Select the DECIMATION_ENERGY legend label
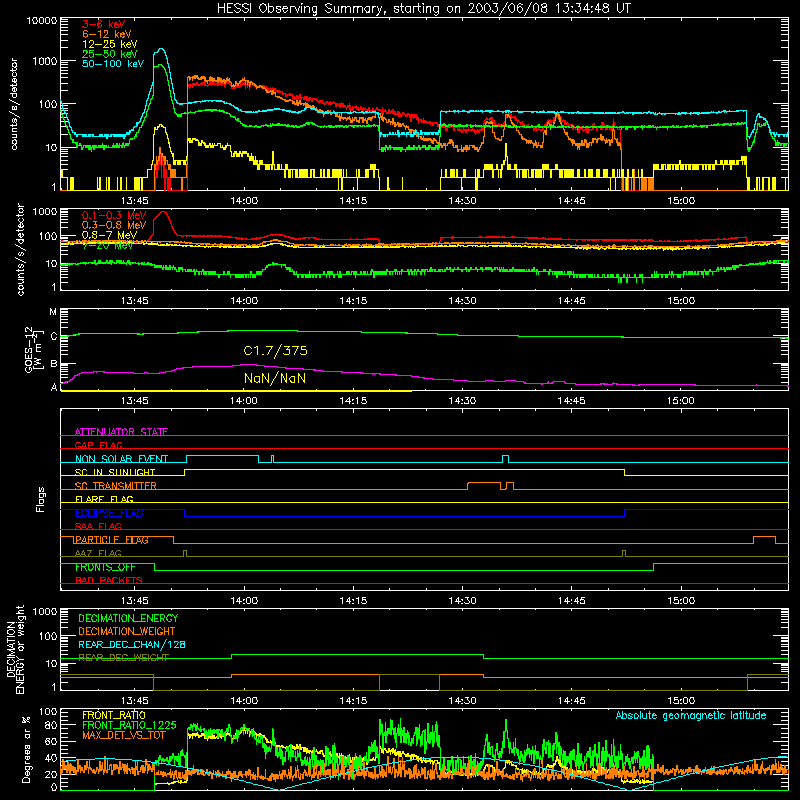Image resolution: width=800 pixels, height=800 pixels. (128, 618)
